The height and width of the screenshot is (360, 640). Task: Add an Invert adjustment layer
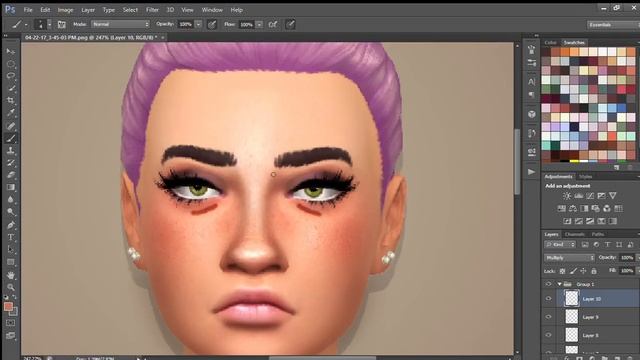pos(567,221)
